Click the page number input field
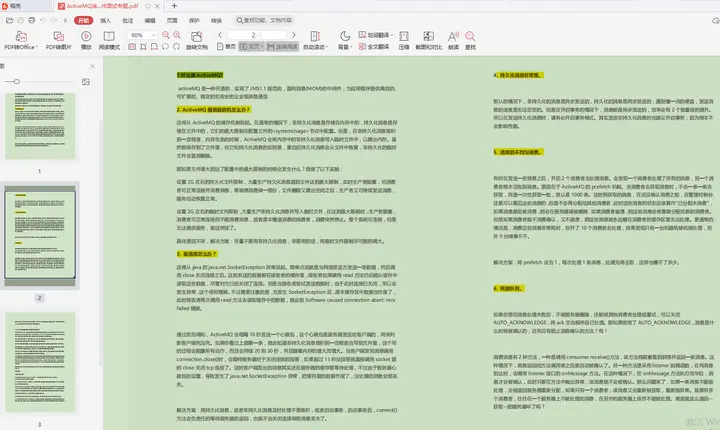Screen dimensions: 720x430 point(257,35)
